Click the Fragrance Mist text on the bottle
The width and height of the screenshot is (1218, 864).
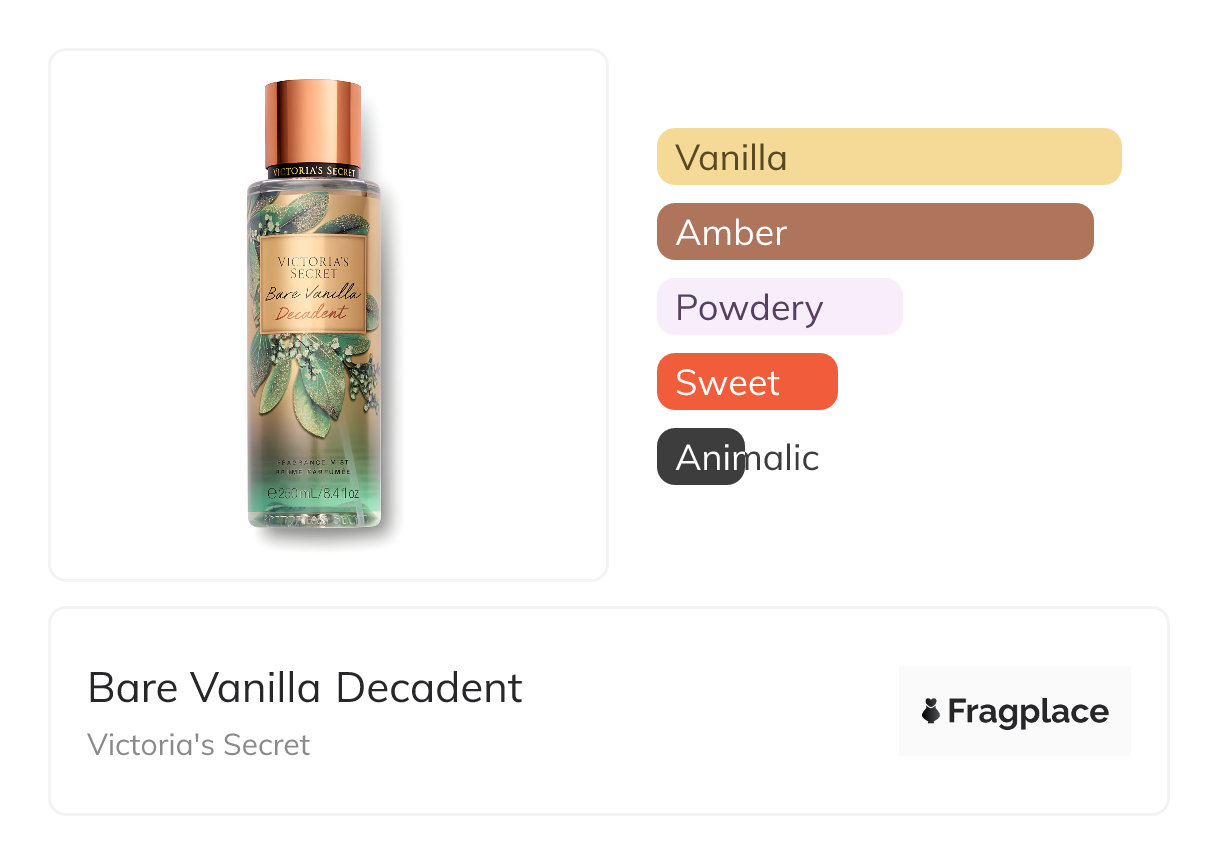point(314,463)
